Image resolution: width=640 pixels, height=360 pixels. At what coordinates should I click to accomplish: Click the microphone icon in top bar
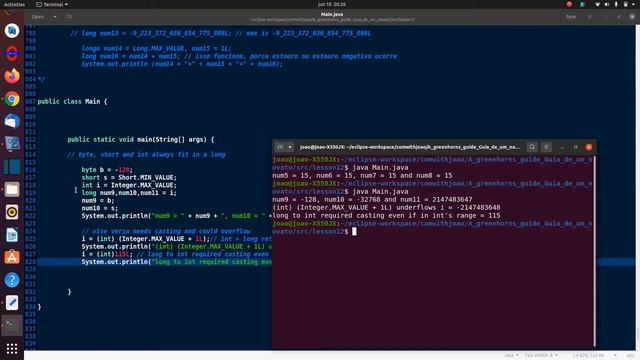pos(616,4)
